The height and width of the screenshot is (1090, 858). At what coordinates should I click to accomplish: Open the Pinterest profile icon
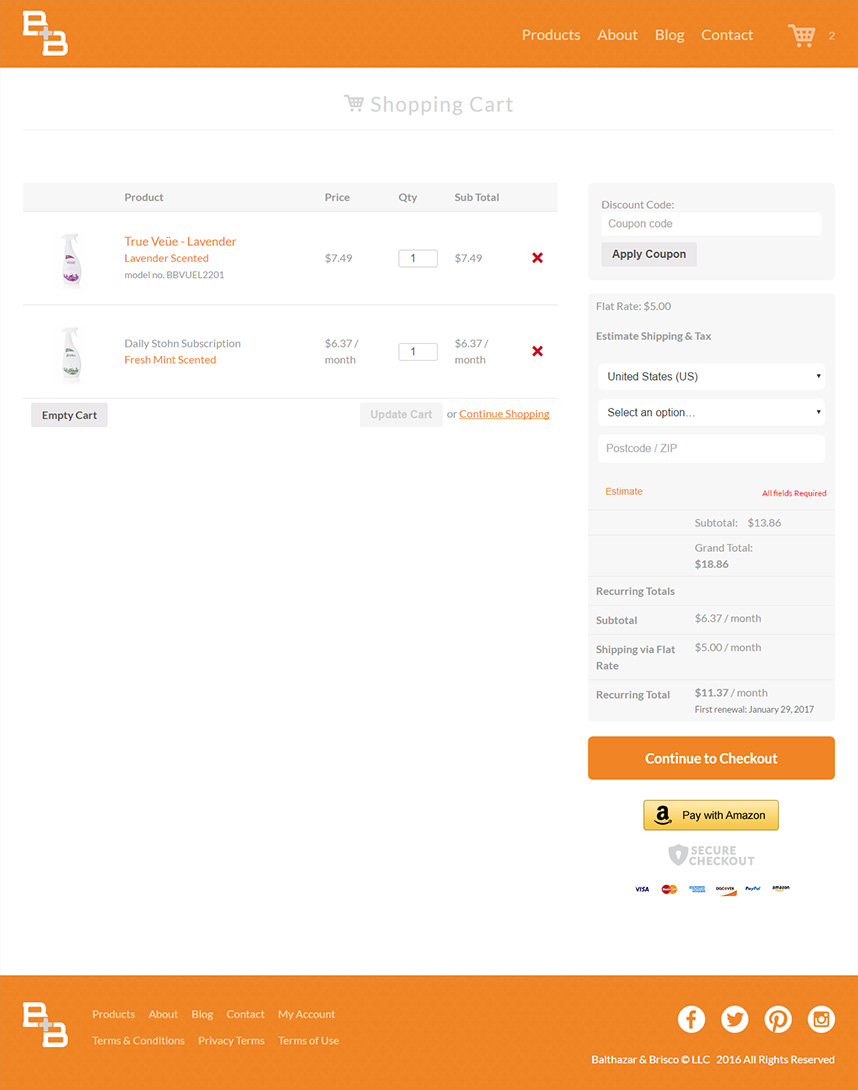pos(778,1019)
